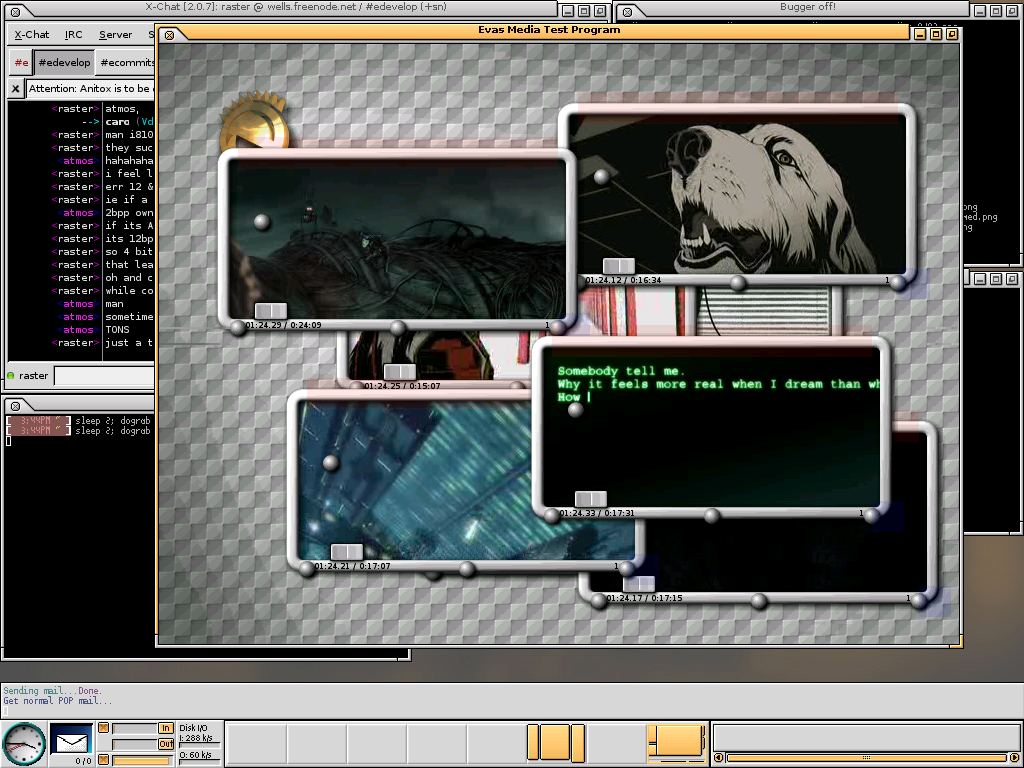Switch to the #edevelop channel tab
This screenshot has height=768, width=1024.
click(x=64, y=62)
